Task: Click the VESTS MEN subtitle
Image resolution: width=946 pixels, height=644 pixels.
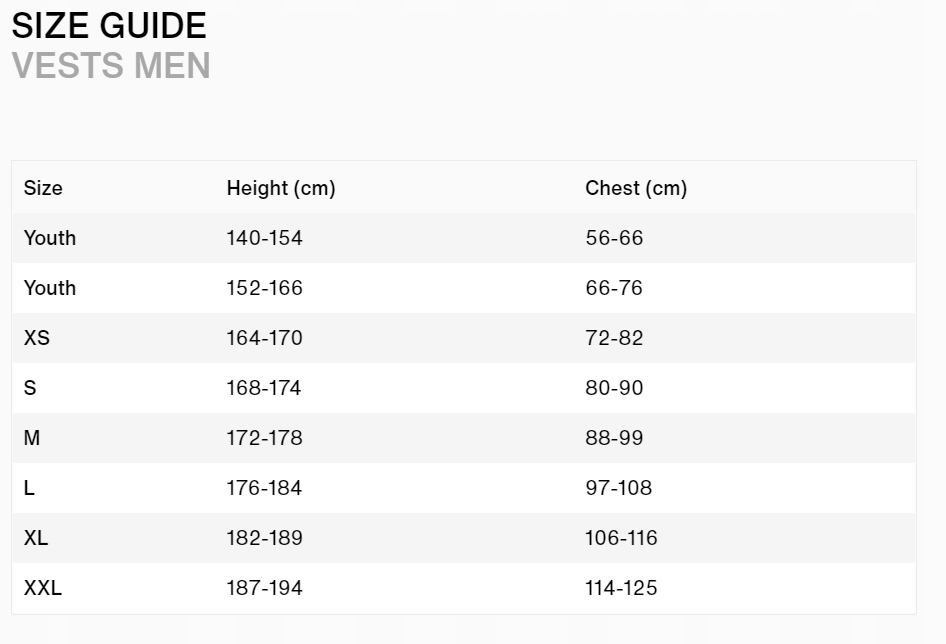Action: pyautogui.click(x=111, y=66)
